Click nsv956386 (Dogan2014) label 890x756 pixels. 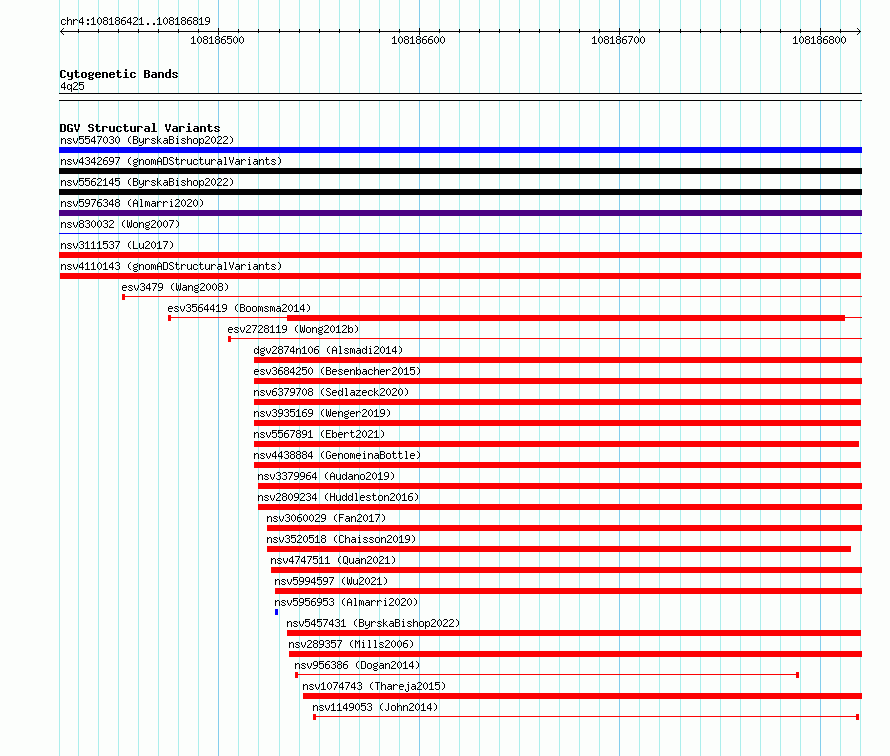(x=357, y=665)
